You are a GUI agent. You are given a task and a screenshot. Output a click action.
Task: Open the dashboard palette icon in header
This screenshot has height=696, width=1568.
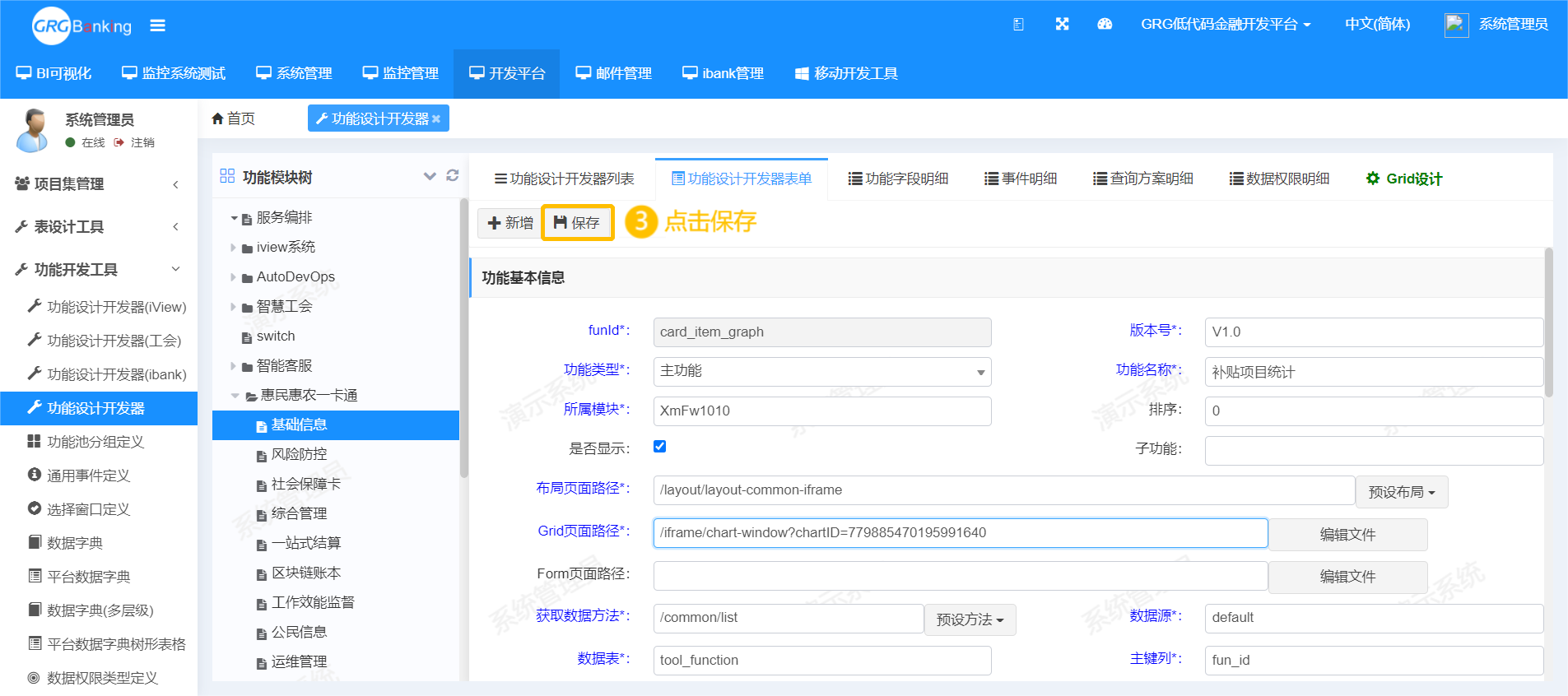(1105, 25)
